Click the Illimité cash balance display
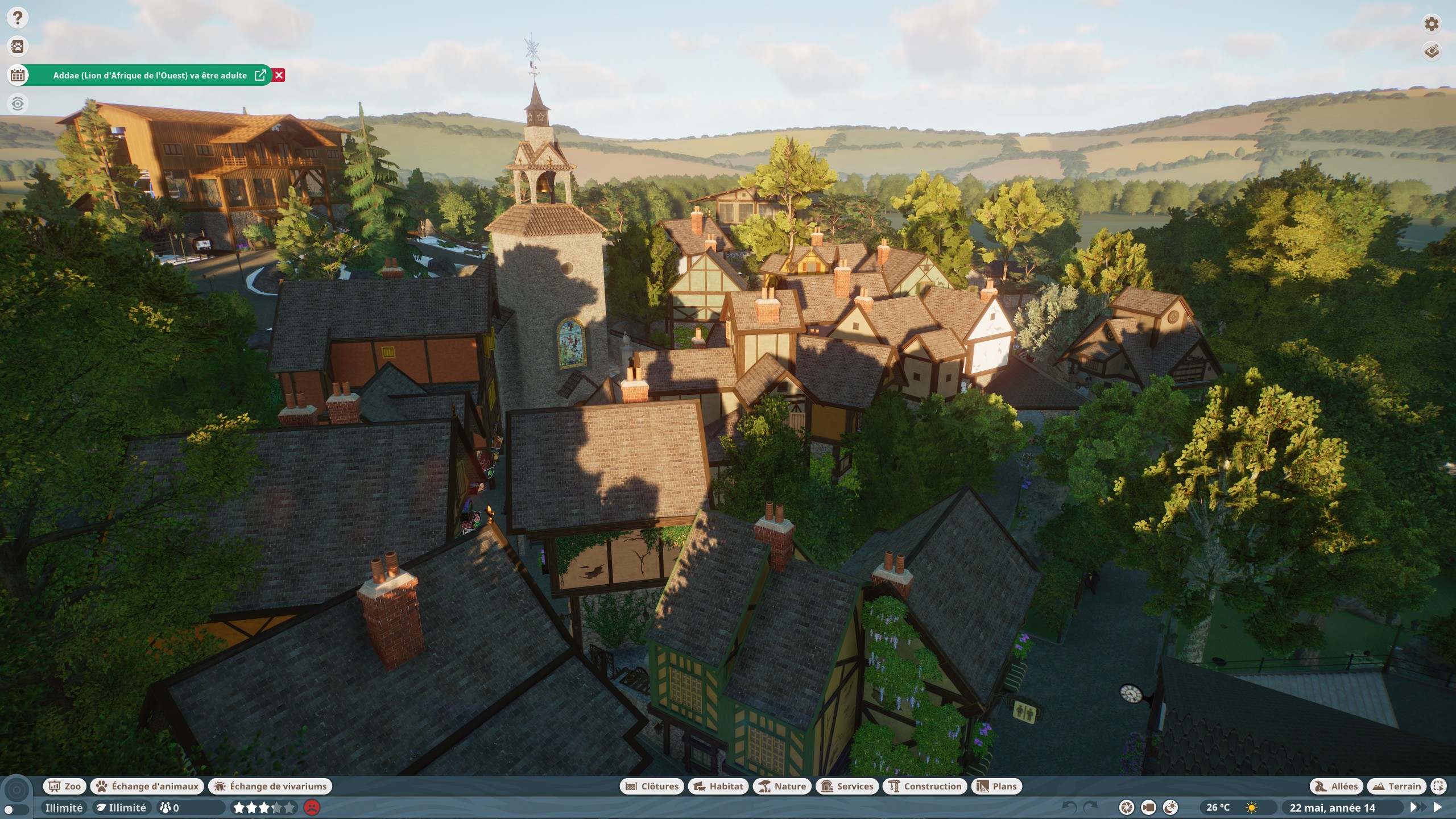The image size is (1456, 819). pyautogui.click(x=64, y=808)
